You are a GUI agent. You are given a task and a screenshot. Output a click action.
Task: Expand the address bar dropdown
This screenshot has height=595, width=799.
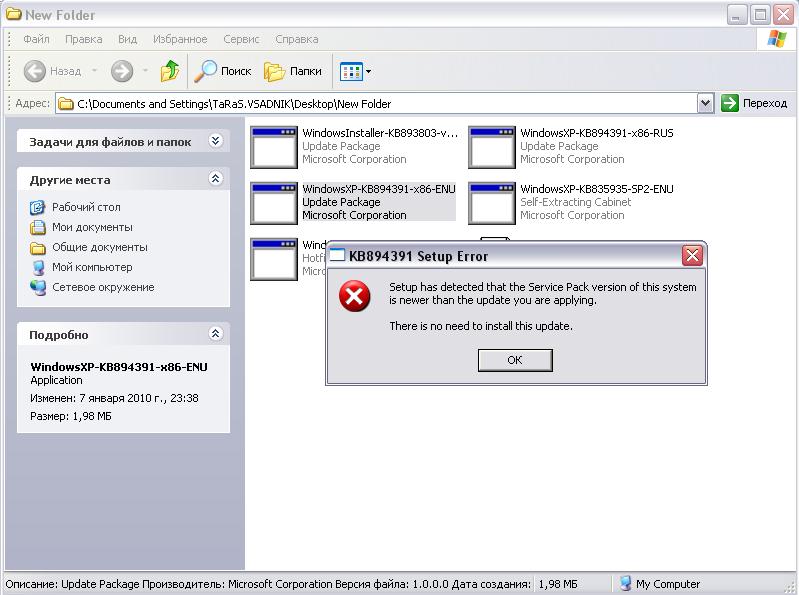(705, 103)
